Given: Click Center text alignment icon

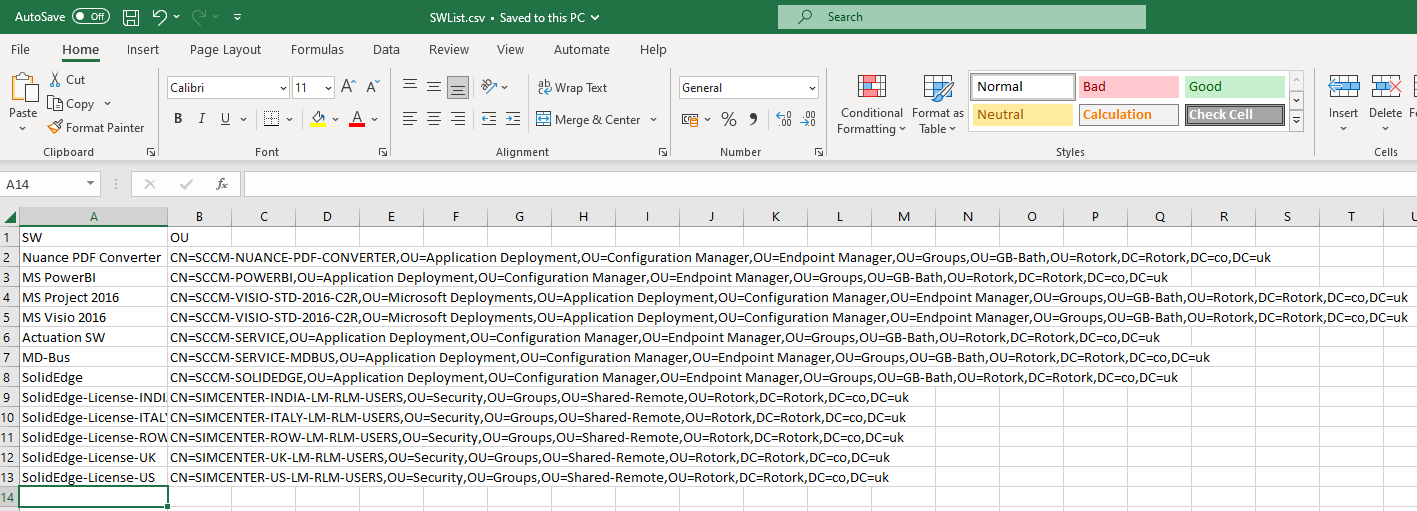Looking at the screenshot, I should point(434,119).
